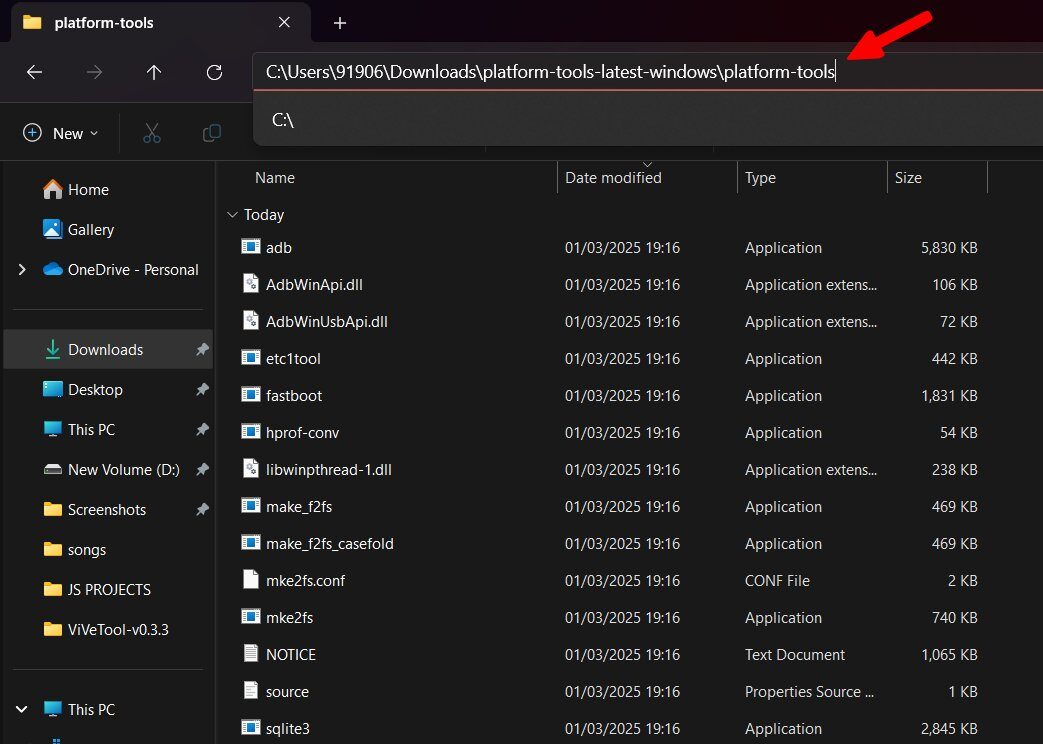Select the source properties file icon
This screenshot has width=1043, height=744.
250,691
